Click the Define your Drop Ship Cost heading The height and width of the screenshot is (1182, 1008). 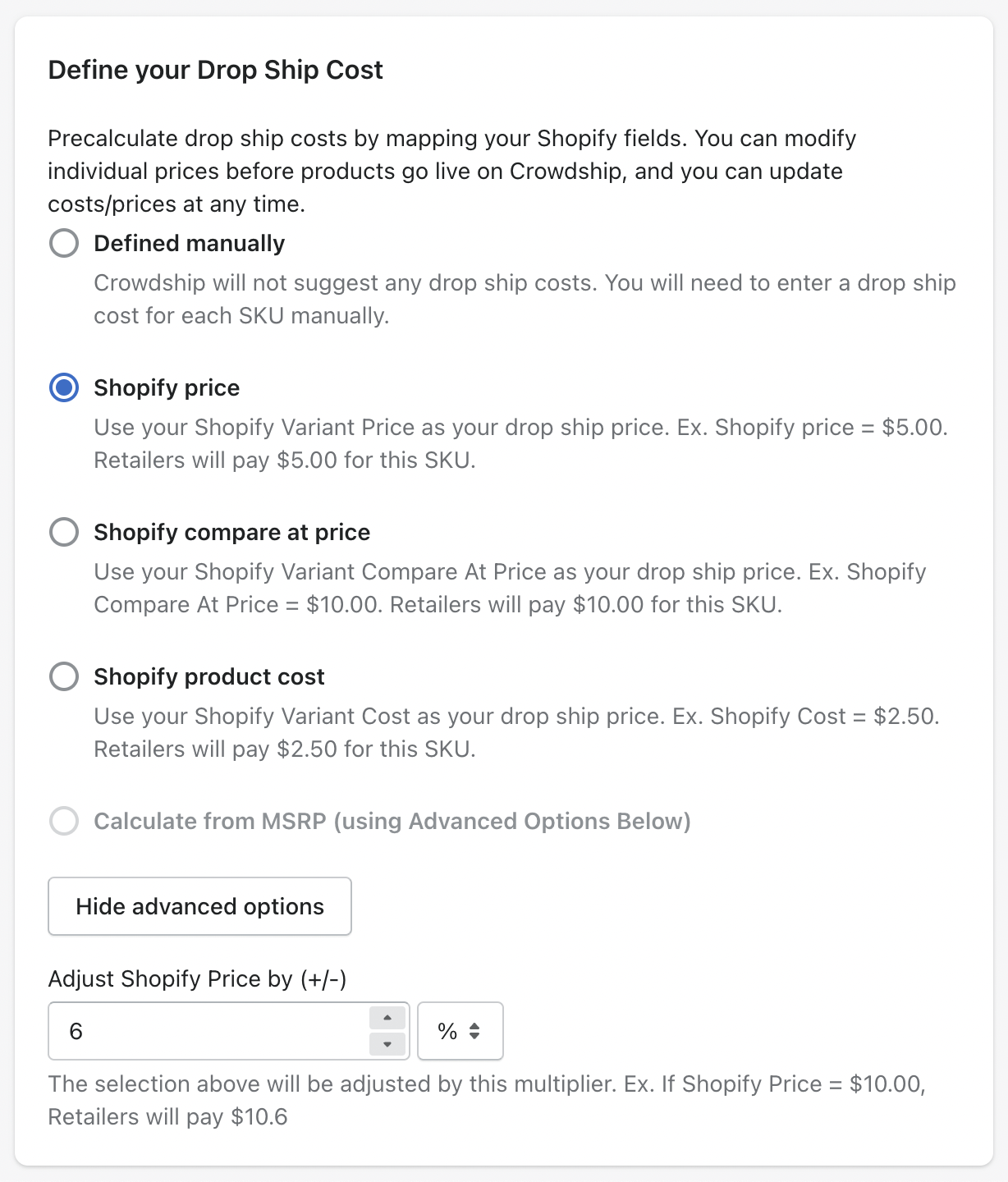click(216, 71)
